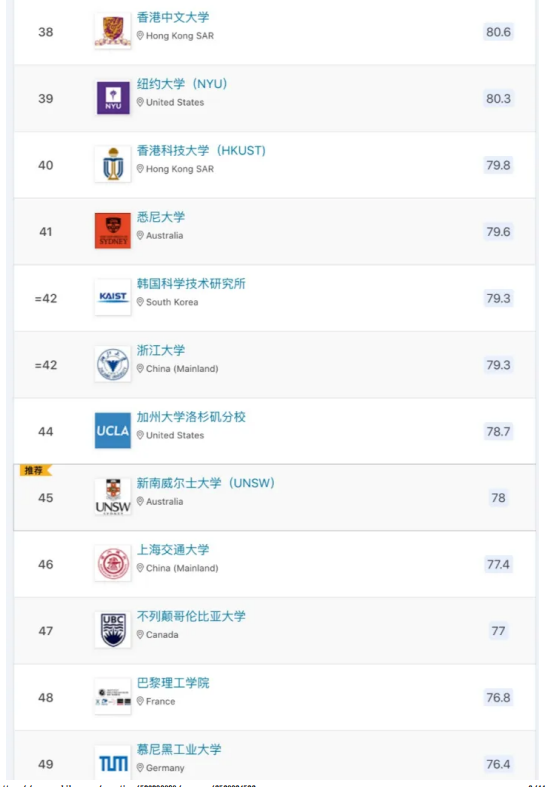
Task: Open the 新南威尔士大学 (UNSW) link
Action: 206,483
